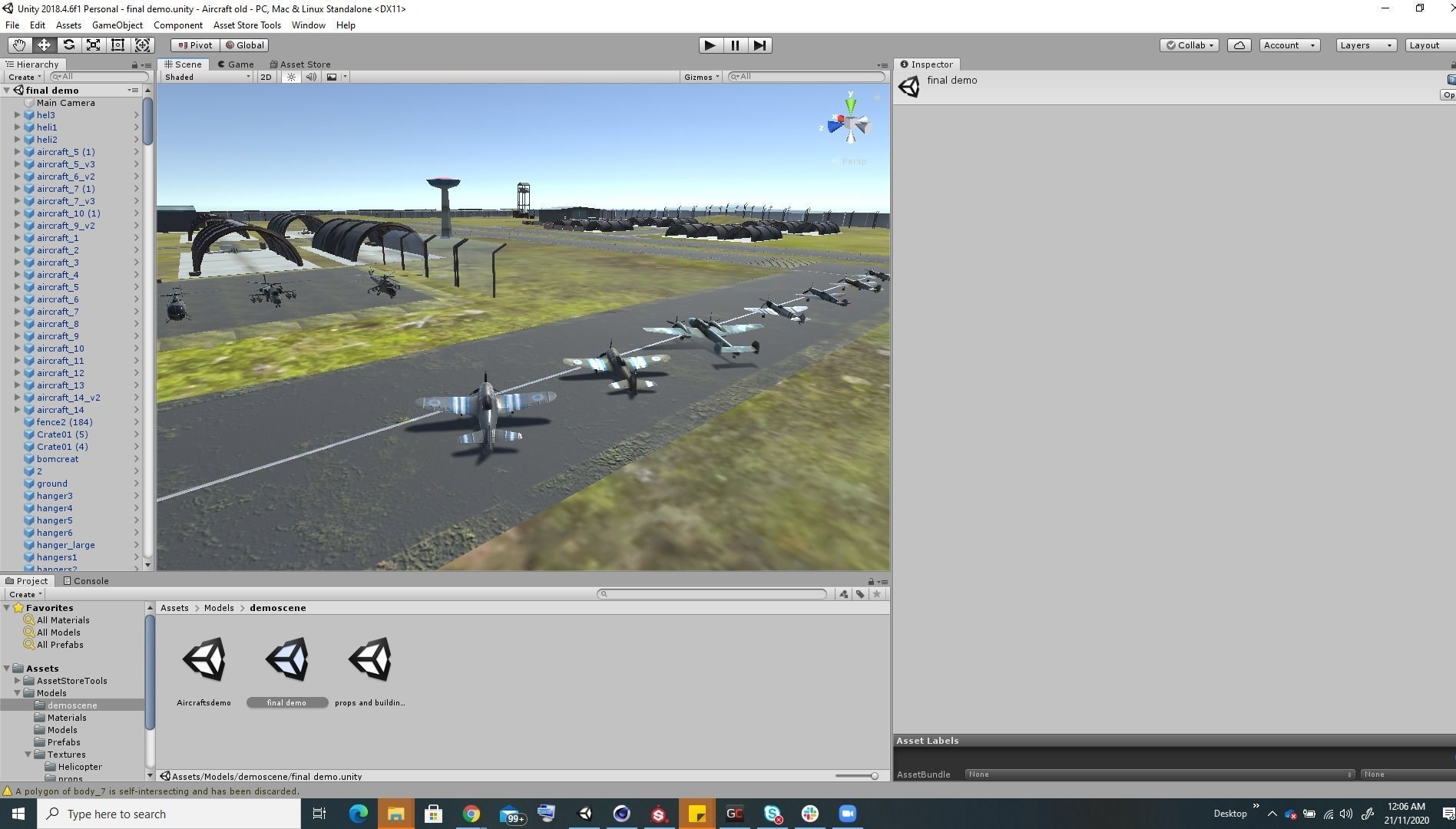Pause the game preview
This screenshot has height=829, width=1456.
[x=735, y=45]
